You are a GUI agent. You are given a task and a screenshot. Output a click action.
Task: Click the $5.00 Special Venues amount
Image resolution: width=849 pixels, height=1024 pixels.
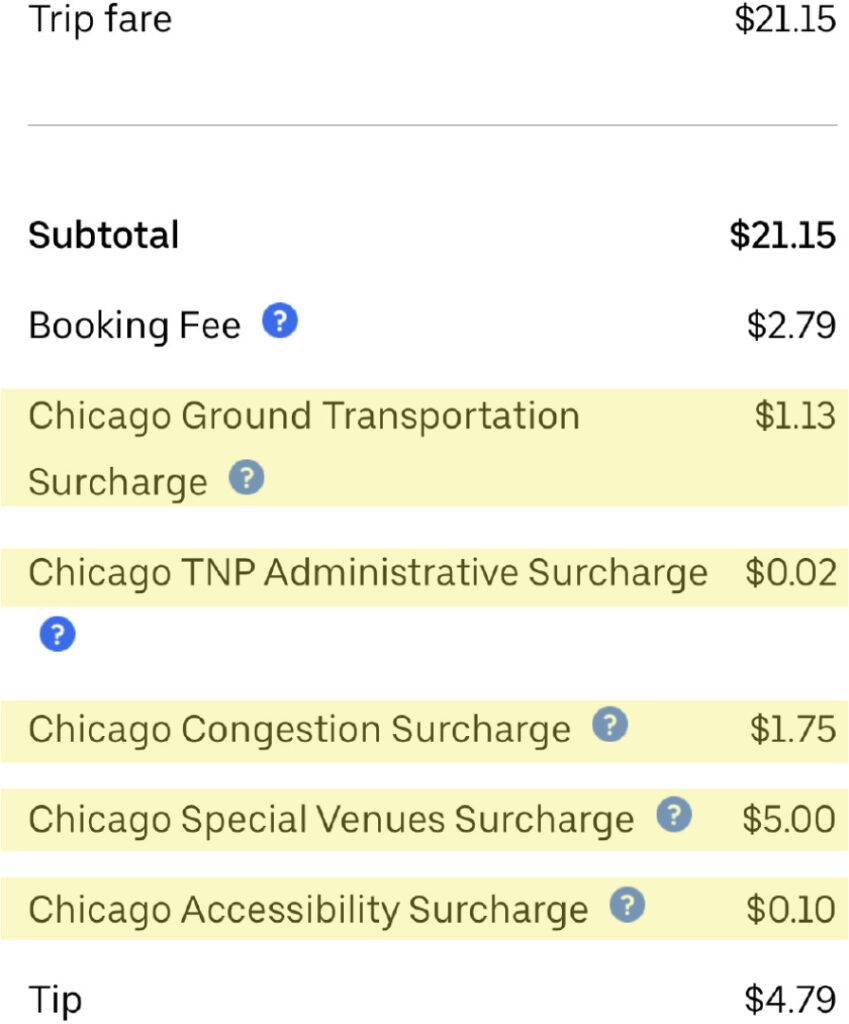[x=788, y=820]
